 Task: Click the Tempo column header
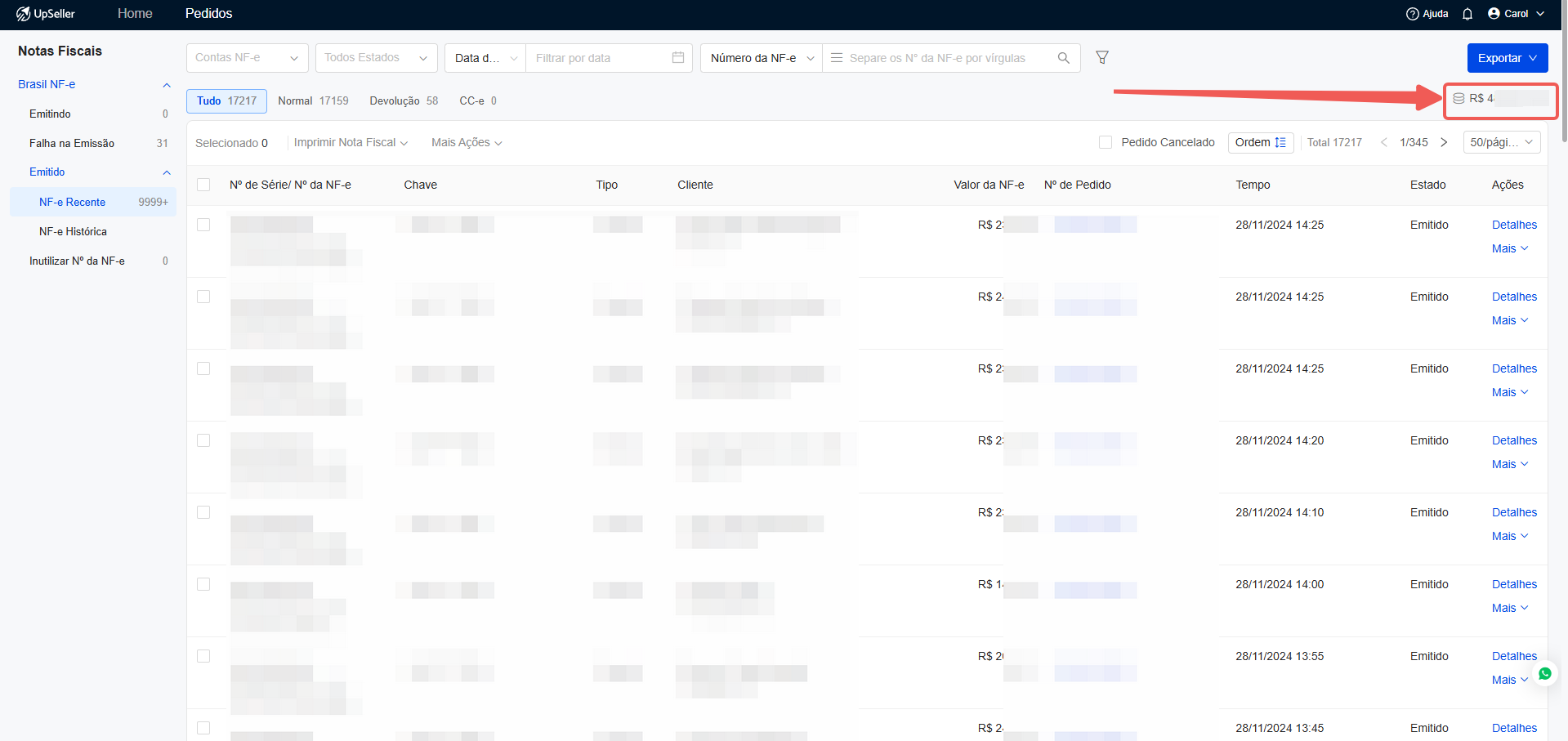pos(1253,185)
